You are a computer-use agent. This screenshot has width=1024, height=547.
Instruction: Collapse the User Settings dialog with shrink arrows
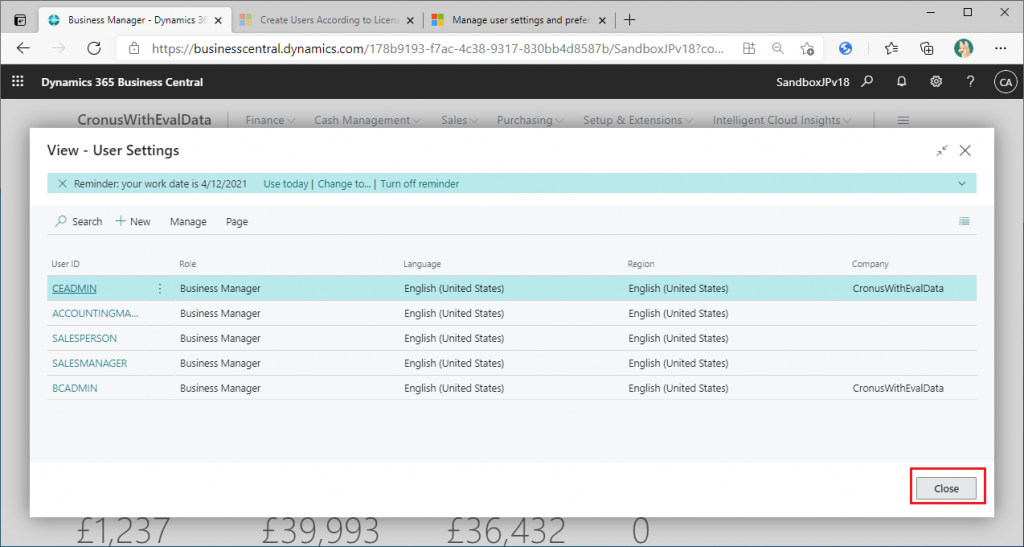click(941, 150)
